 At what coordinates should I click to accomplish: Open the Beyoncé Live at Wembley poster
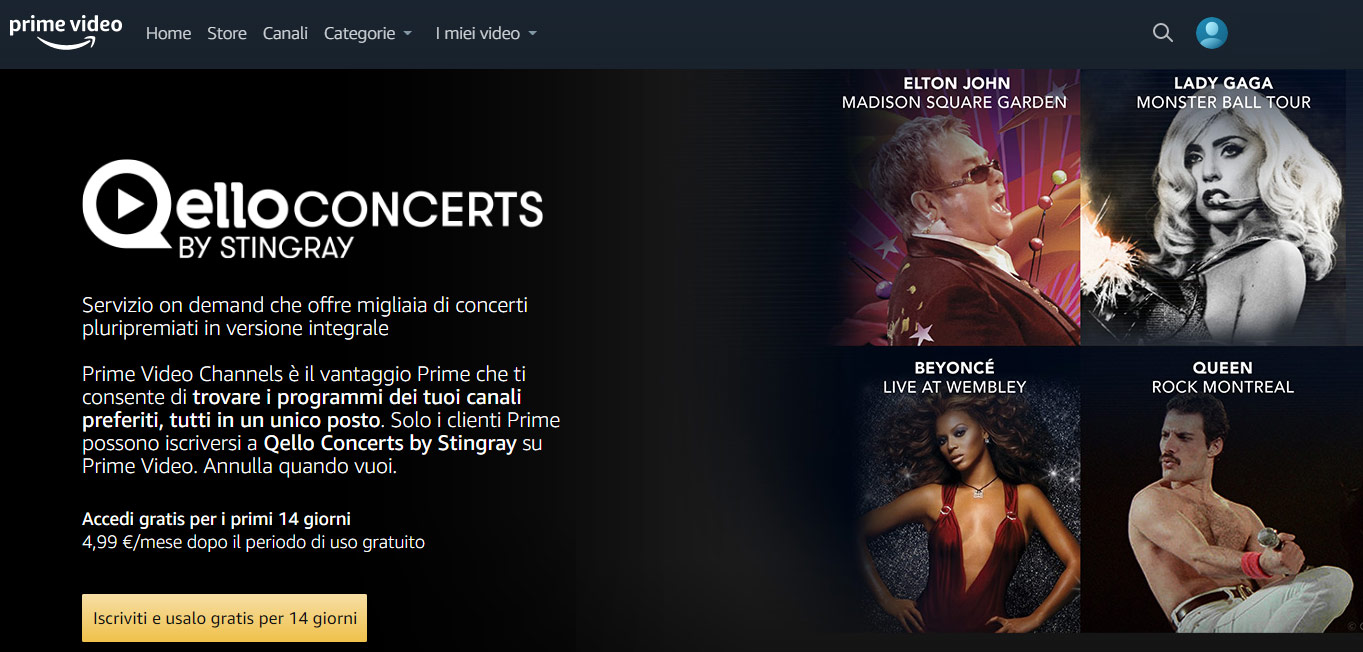[960, 490]
